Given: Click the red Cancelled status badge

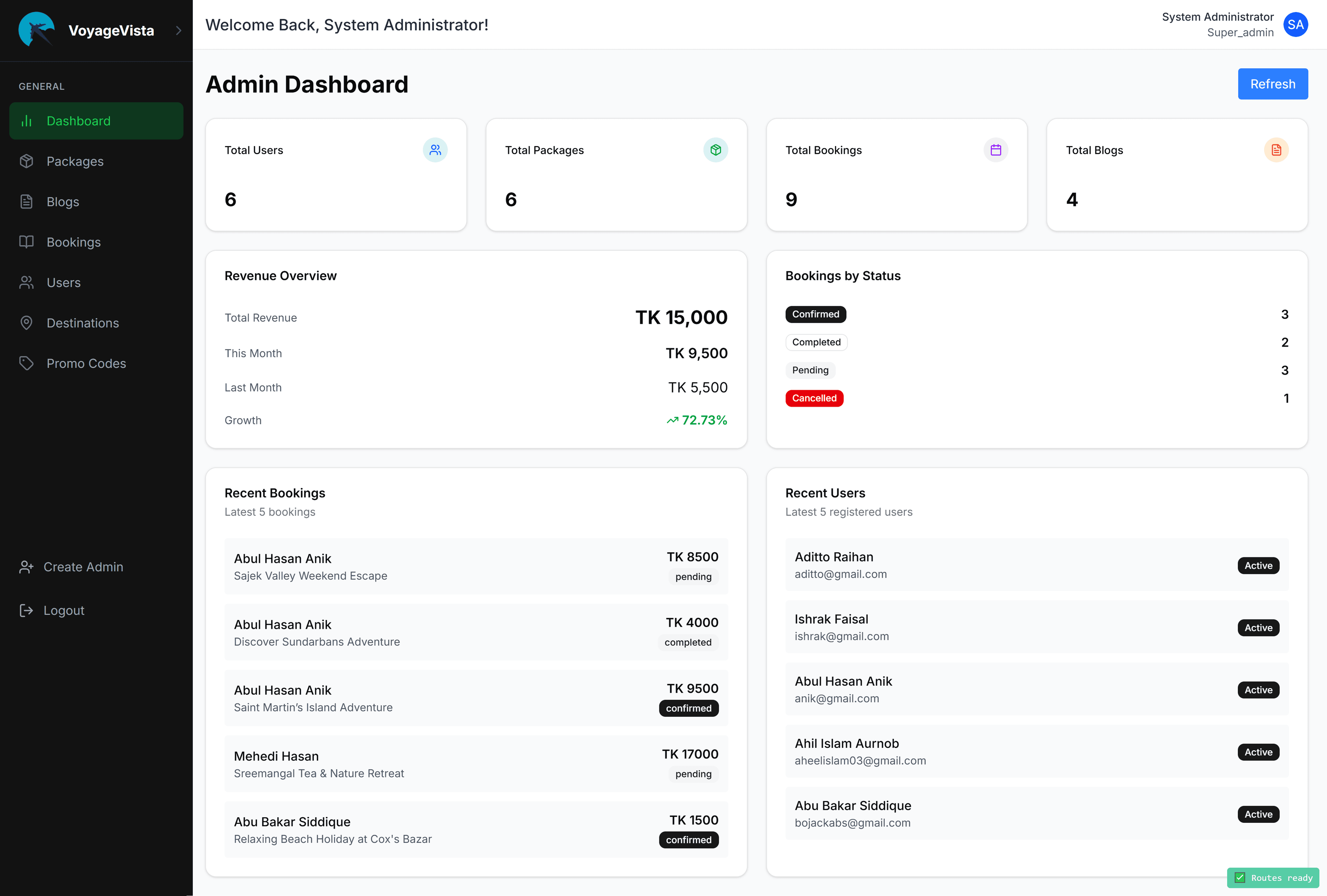Looking at the screenshot, I should [814, 398].
